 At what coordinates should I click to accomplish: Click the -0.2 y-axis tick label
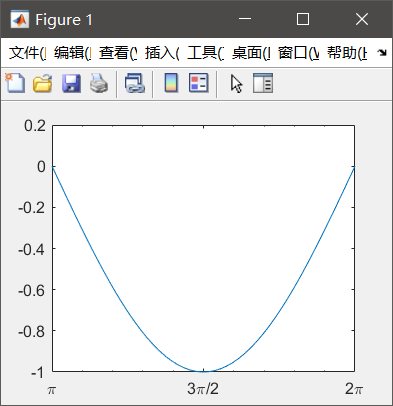pyautogui.click(x=32, y=208)
